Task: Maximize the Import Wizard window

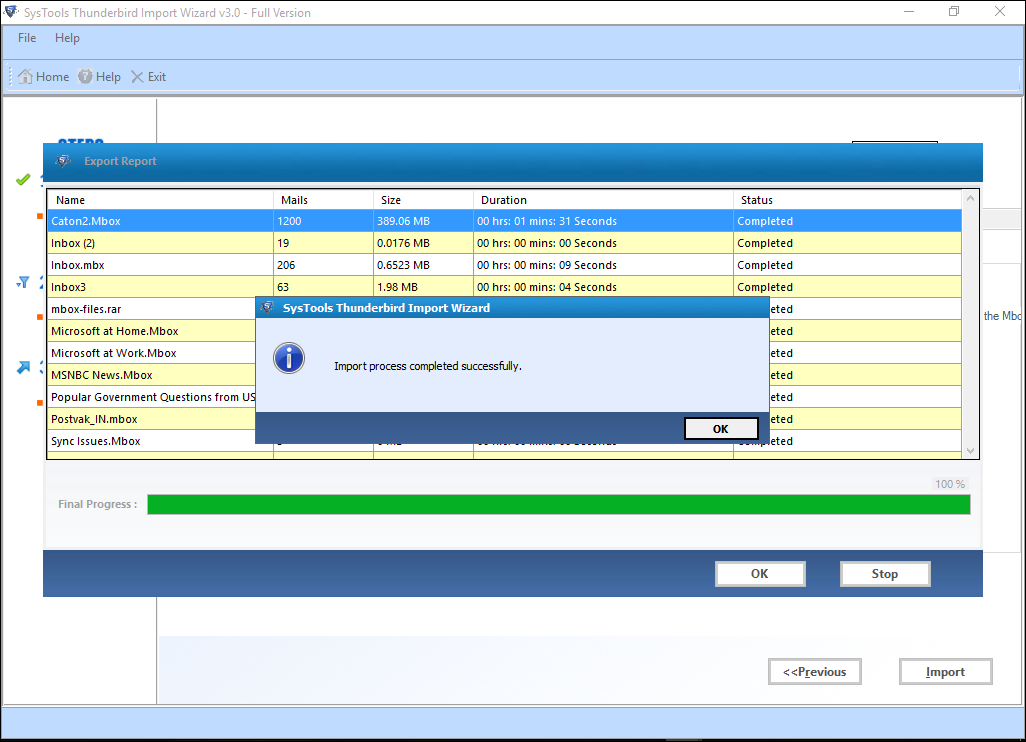Action: click(x=954, y=12)
